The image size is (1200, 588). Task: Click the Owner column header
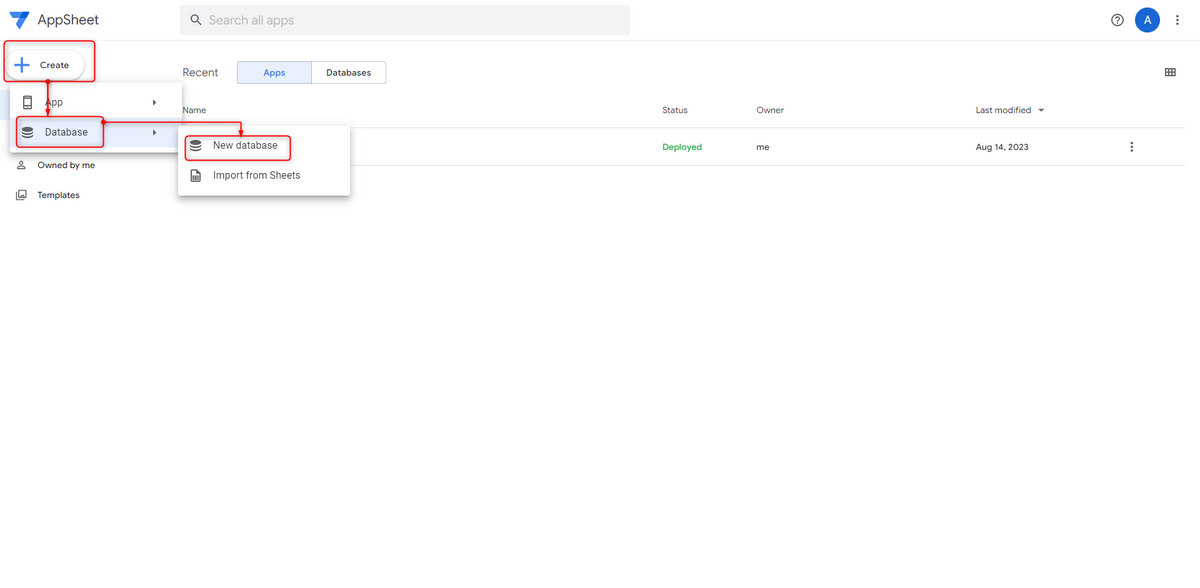point(770,110)
